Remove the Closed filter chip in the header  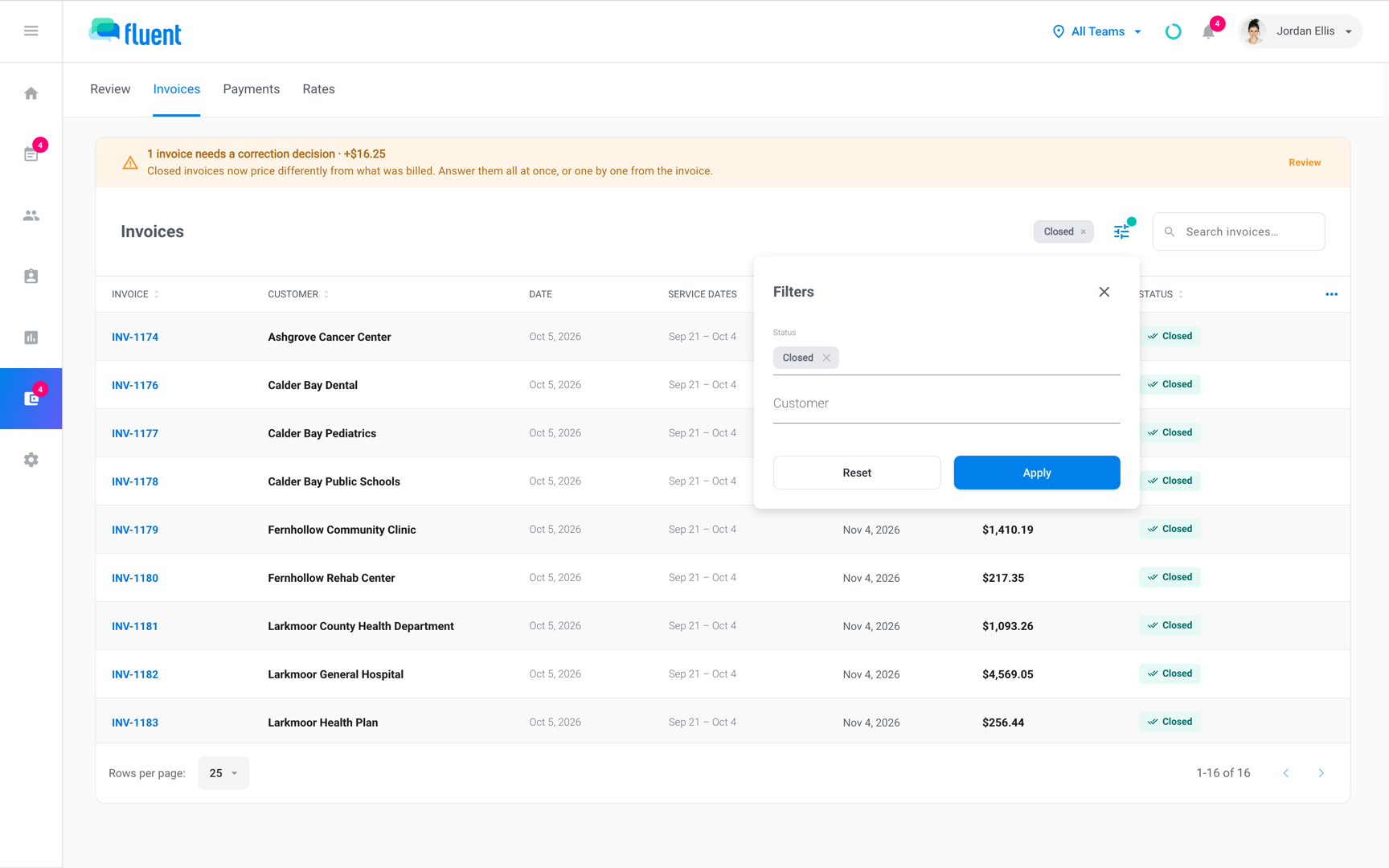1084,231
